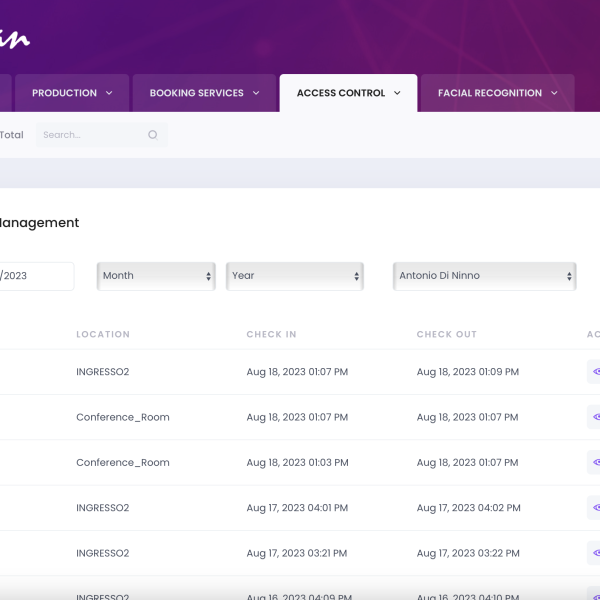Sort by the CHECK OUT column header
This screenshot has width=600, height=600.
pyautogui.click(x=447, y=334)
